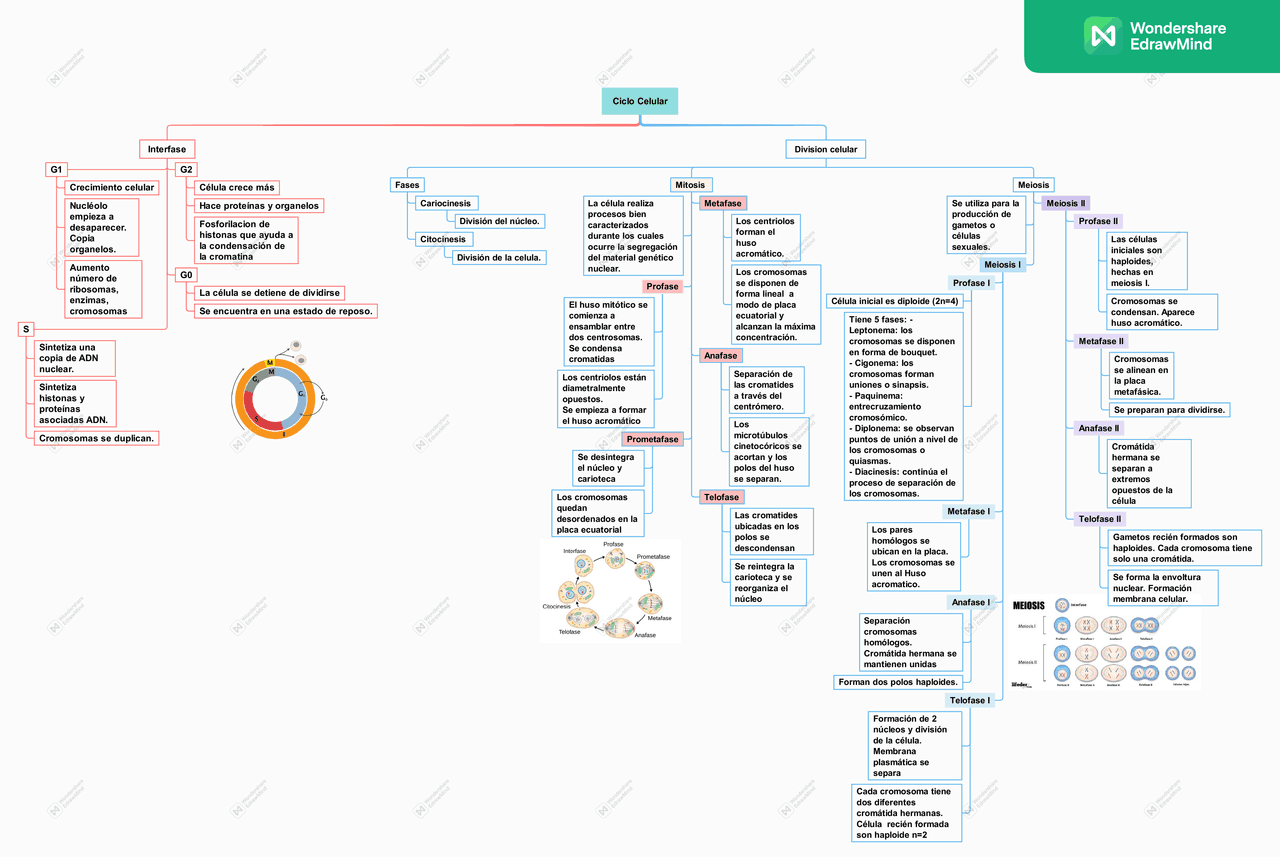Select the "Fases" node

pyautogui.click(x=408, y=185)
